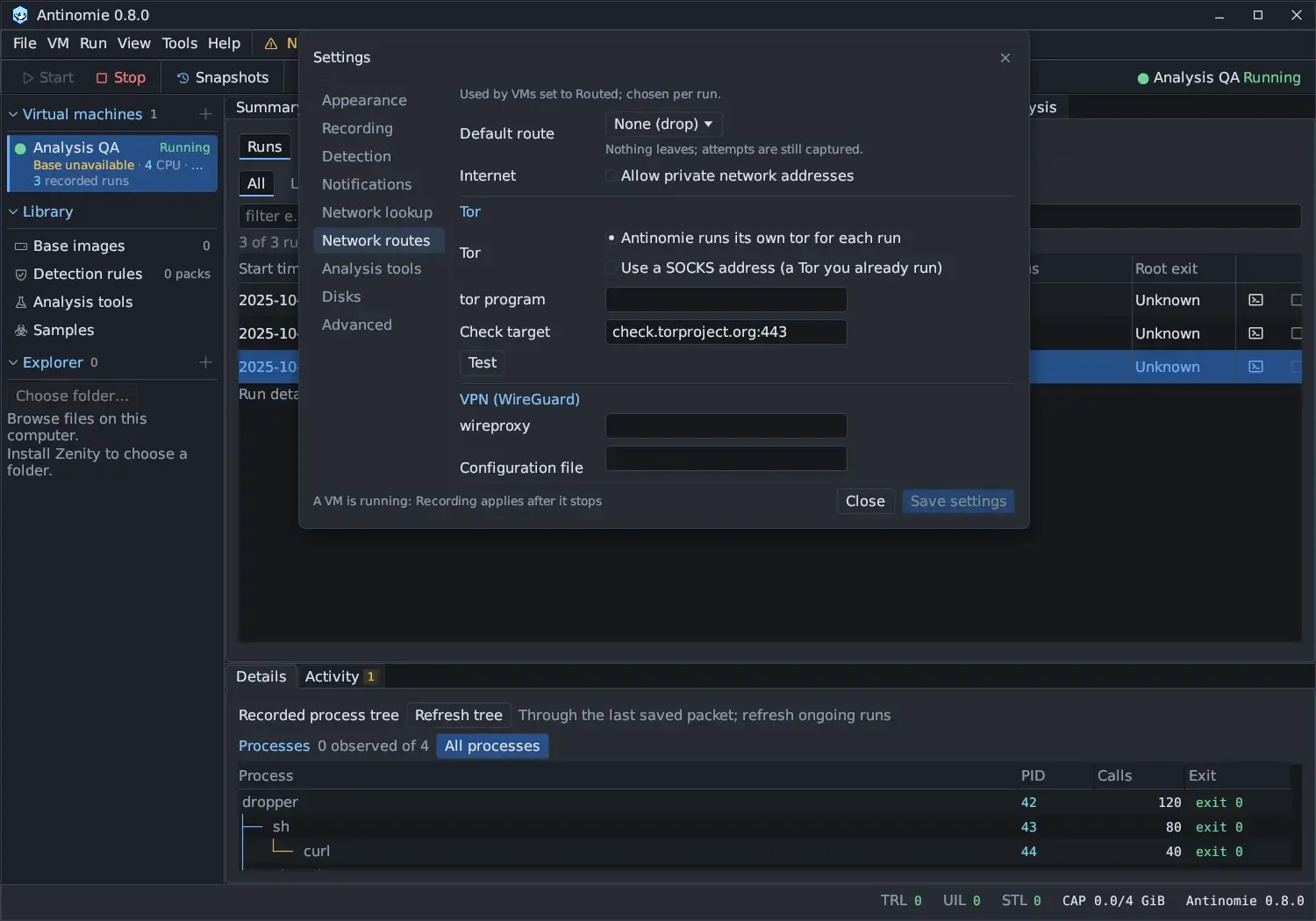Tick the checkbox in first Unknown run row
1316x921 pixels.
click(x=1297, y=300)
